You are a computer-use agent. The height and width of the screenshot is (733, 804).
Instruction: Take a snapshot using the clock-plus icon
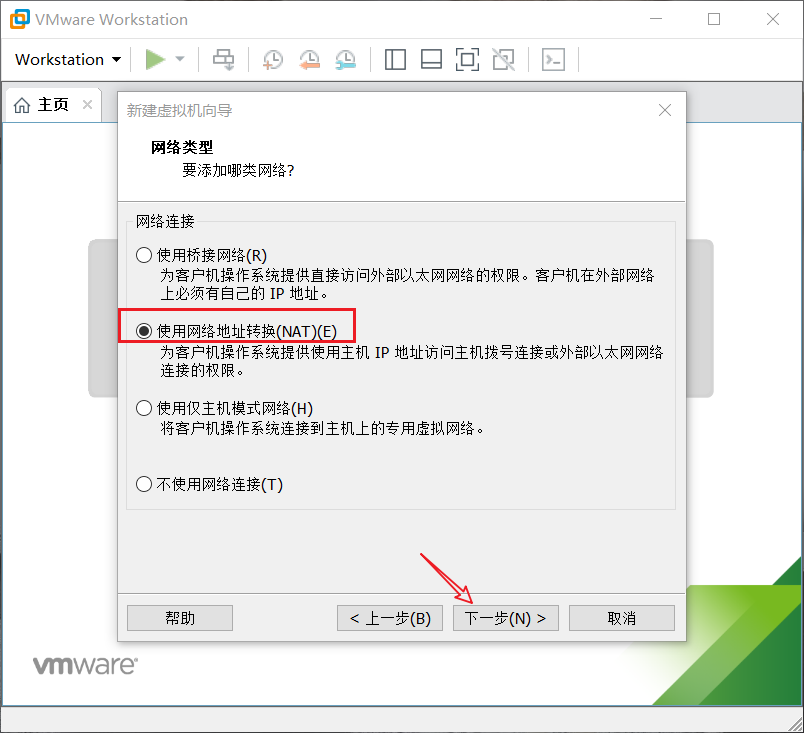[x=273, y=59]
